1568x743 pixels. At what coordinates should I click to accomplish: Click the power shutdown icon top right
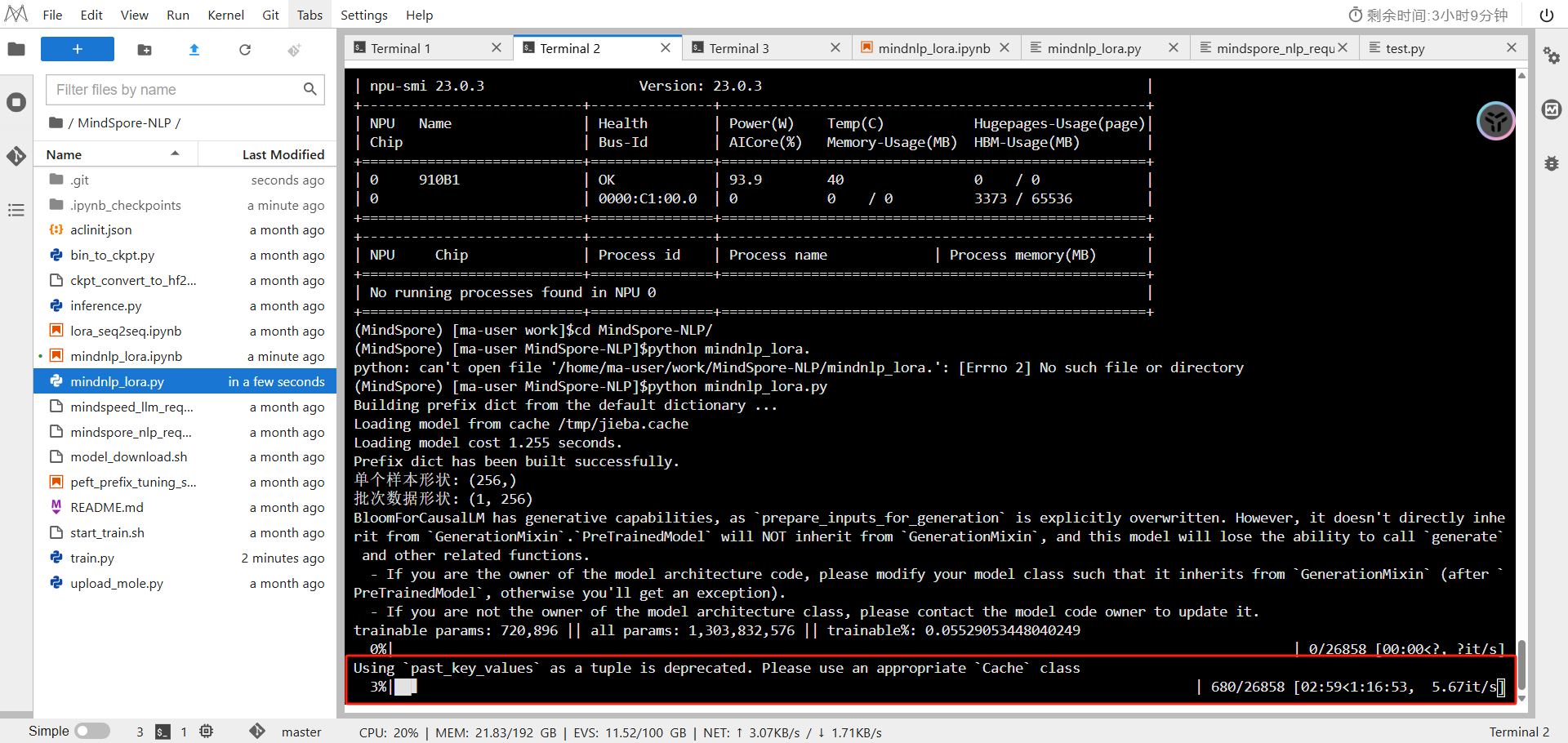[x=1546, y=15]
